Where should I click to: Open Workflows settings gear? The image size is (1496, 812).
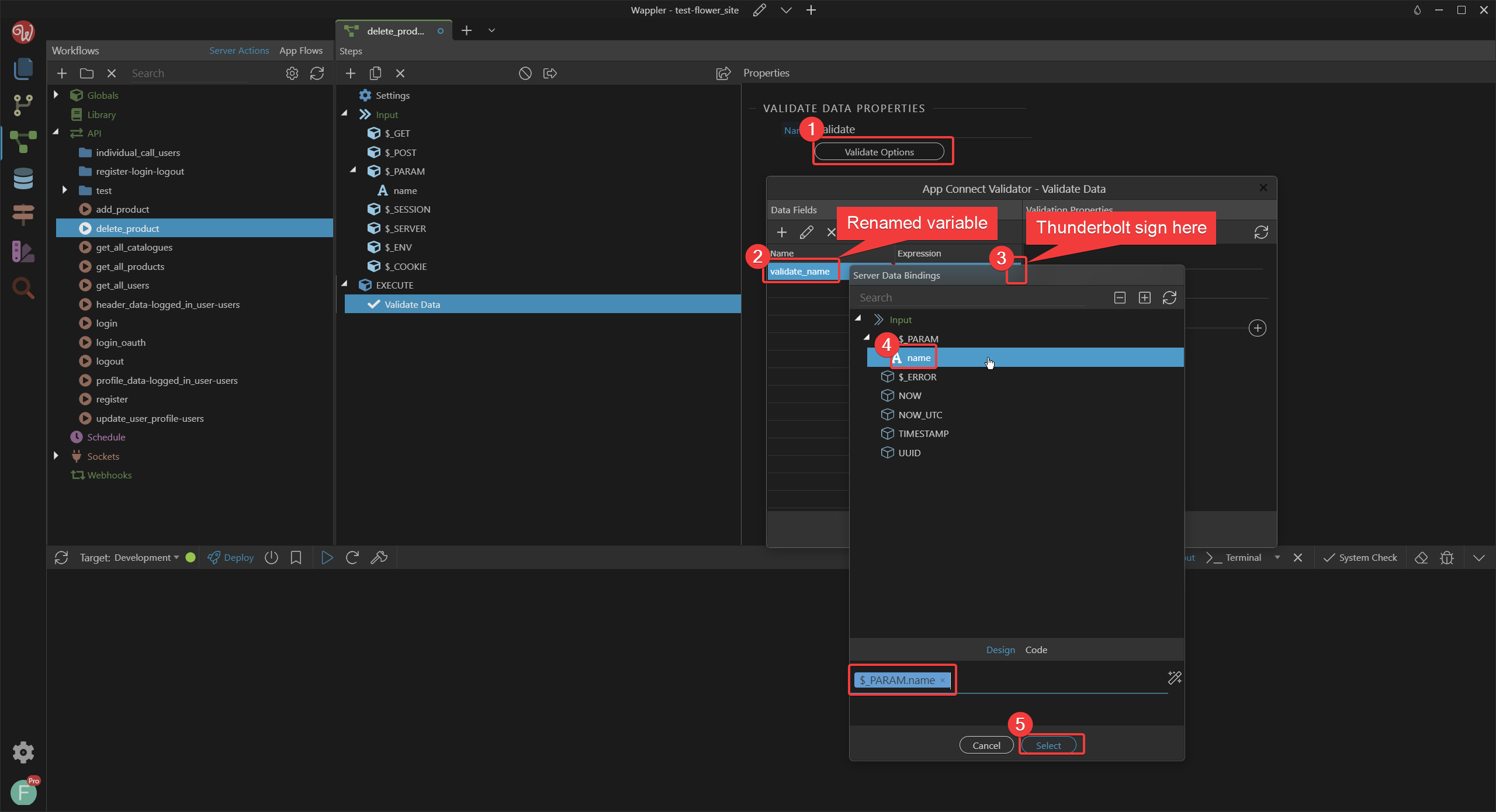coord(292,73)
